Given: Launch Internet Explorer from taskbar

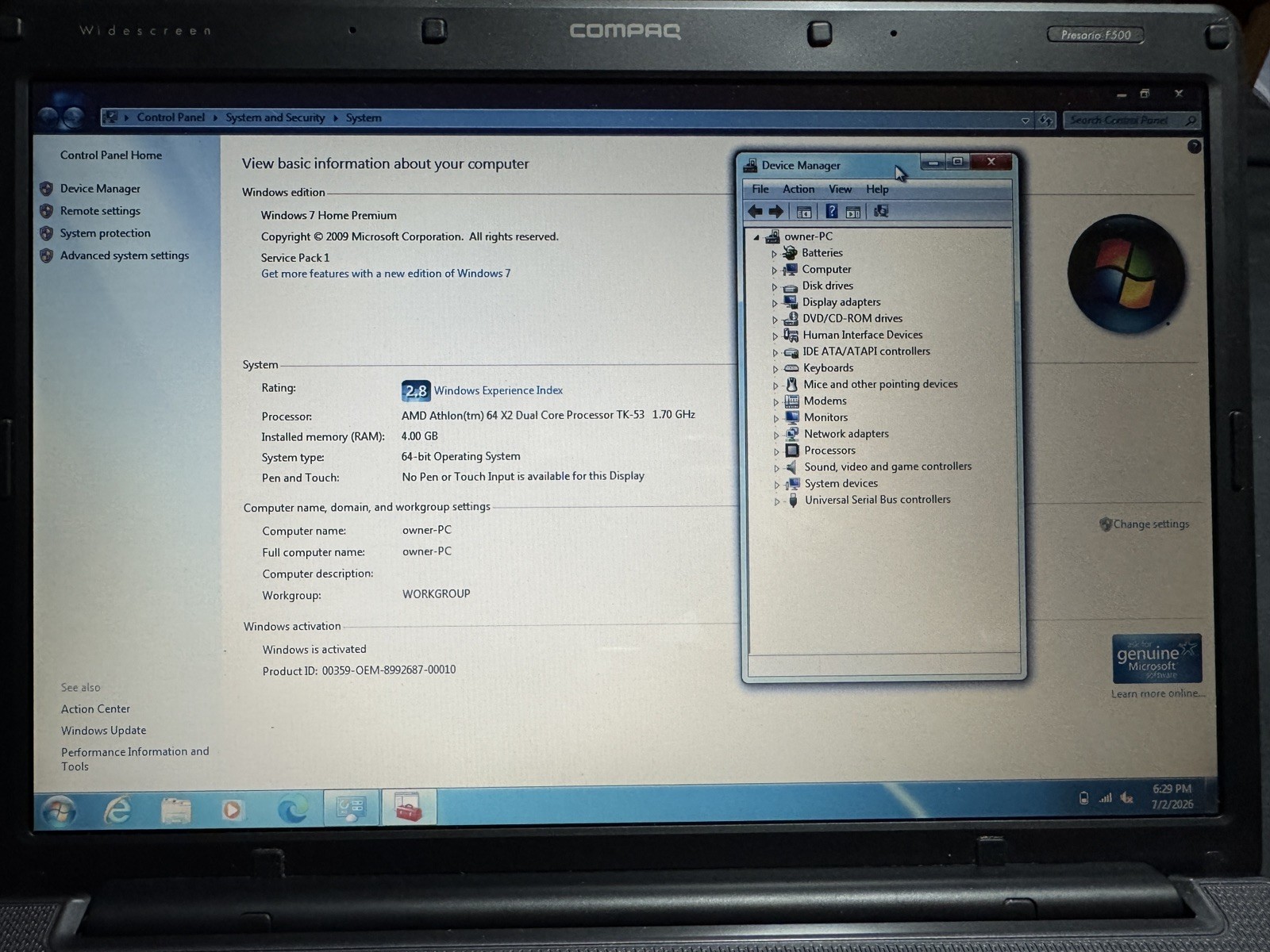Looking at the screenshot, I should (x=117, y=810).
